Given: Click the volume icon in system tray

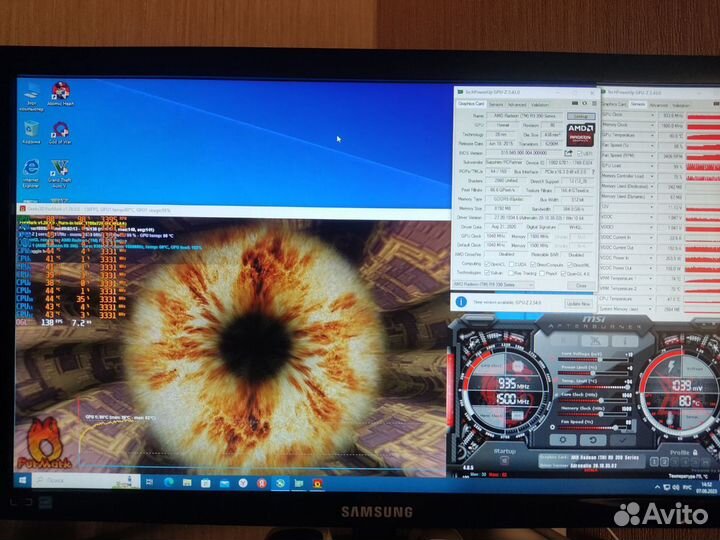Looking at the screenshot, I should click(x=676, y=487).
